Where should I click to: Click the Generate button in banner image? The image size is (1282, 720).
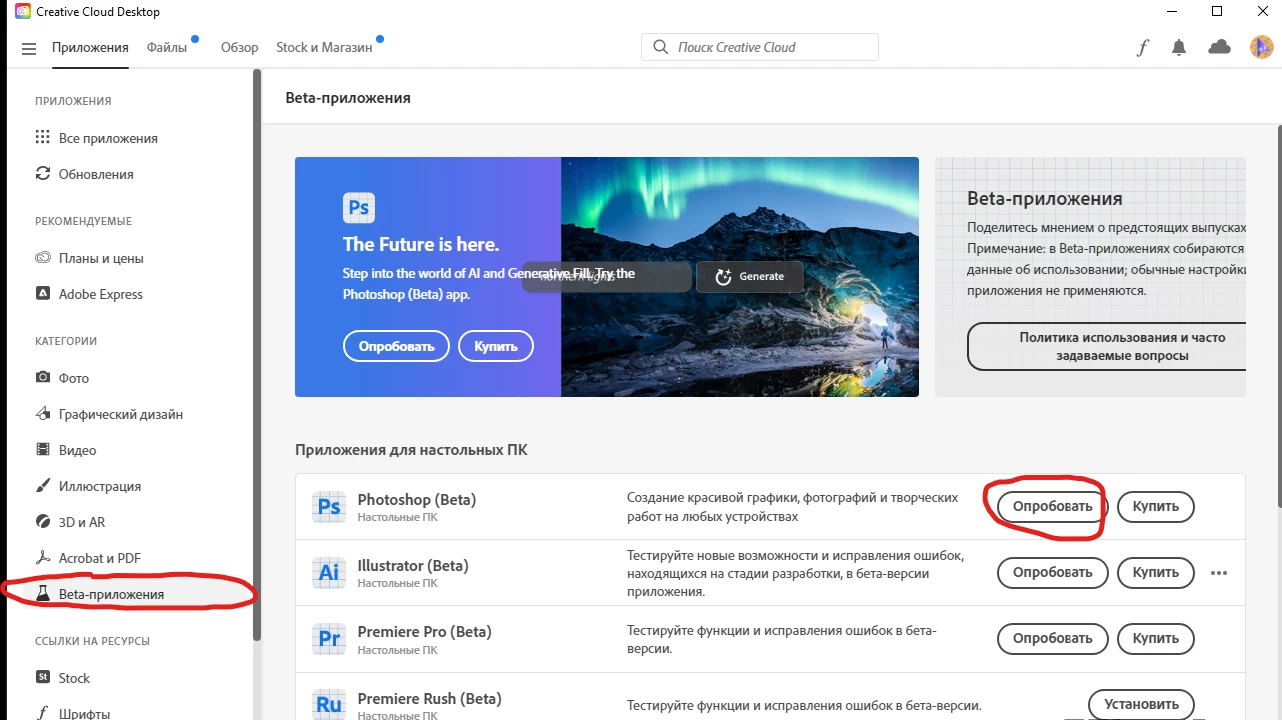point(750,277)
